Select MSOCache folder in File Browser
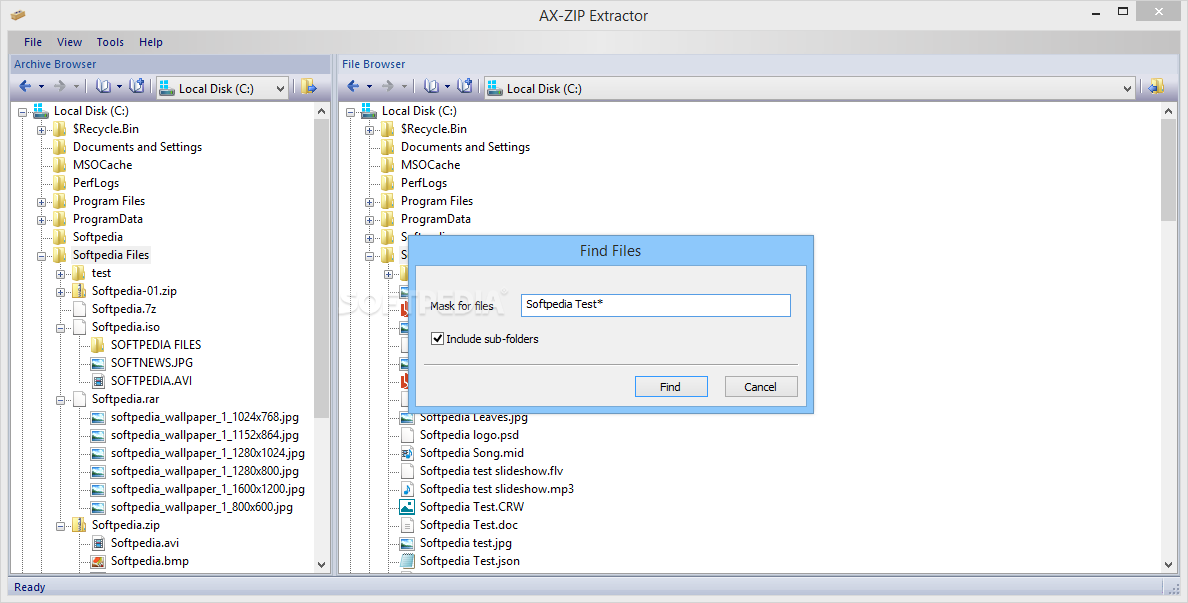This screenshot has height=603, width=1188. [430, 164]
